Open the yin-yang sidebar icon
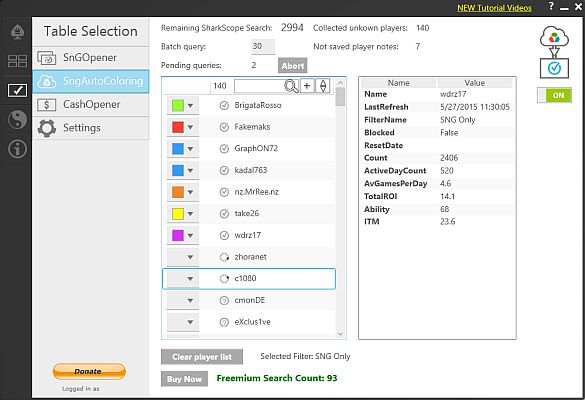Image resolution: width=585 pixels, height=400 pixels. coord(17,120)
